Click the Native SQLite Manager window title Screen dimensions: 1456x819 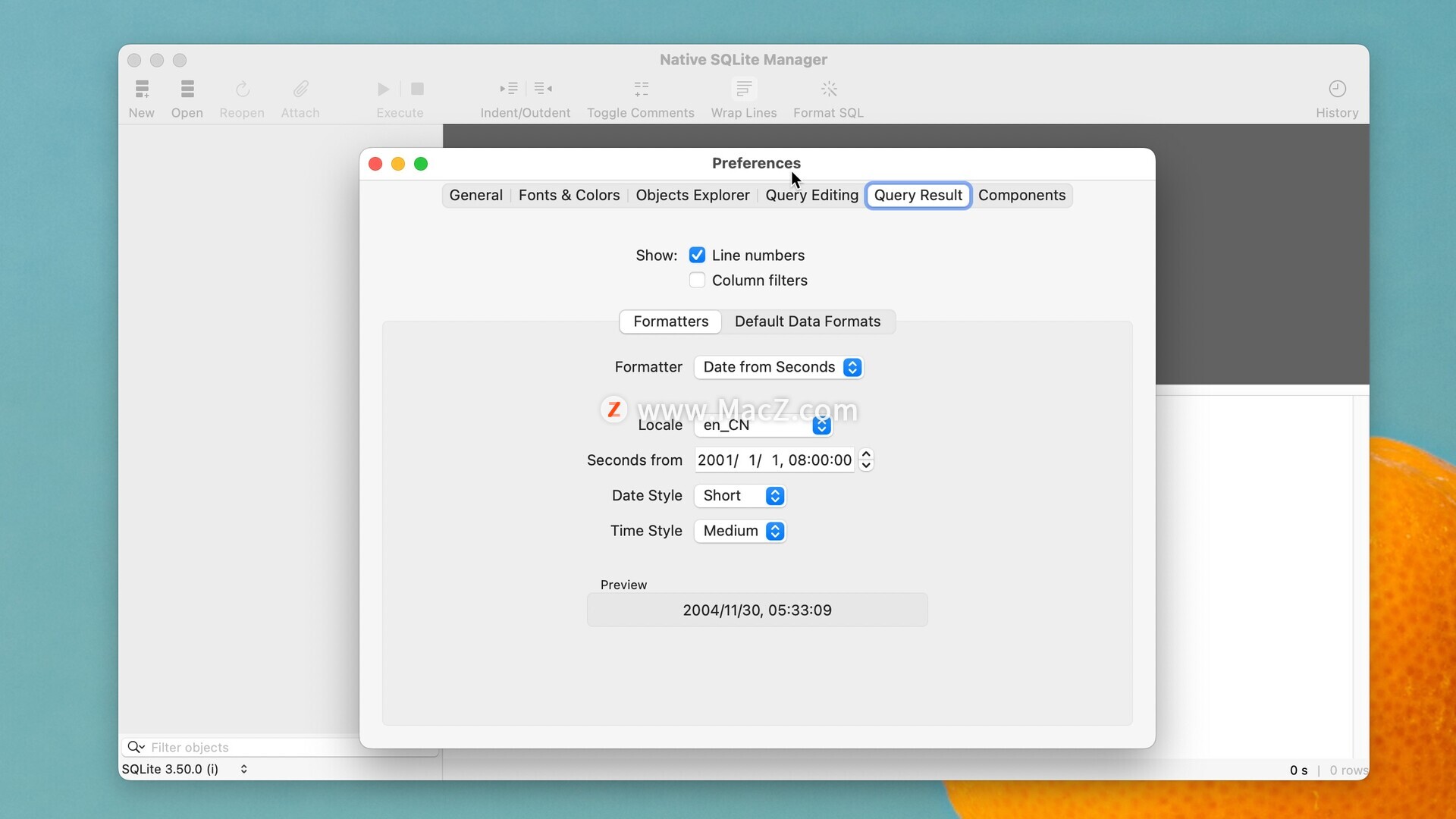click(x=743, y=60)
